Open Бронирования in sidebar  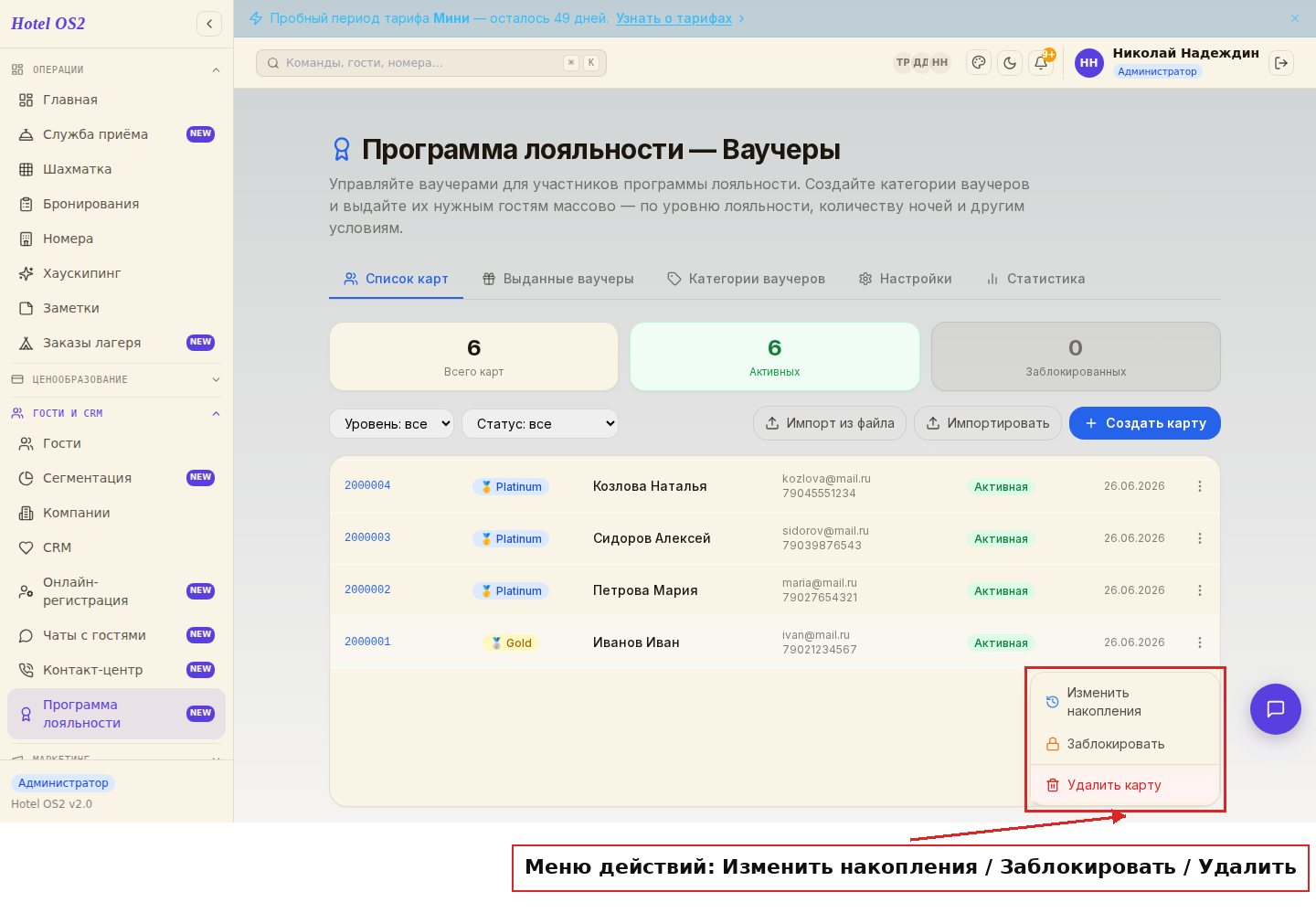[116, 204]
